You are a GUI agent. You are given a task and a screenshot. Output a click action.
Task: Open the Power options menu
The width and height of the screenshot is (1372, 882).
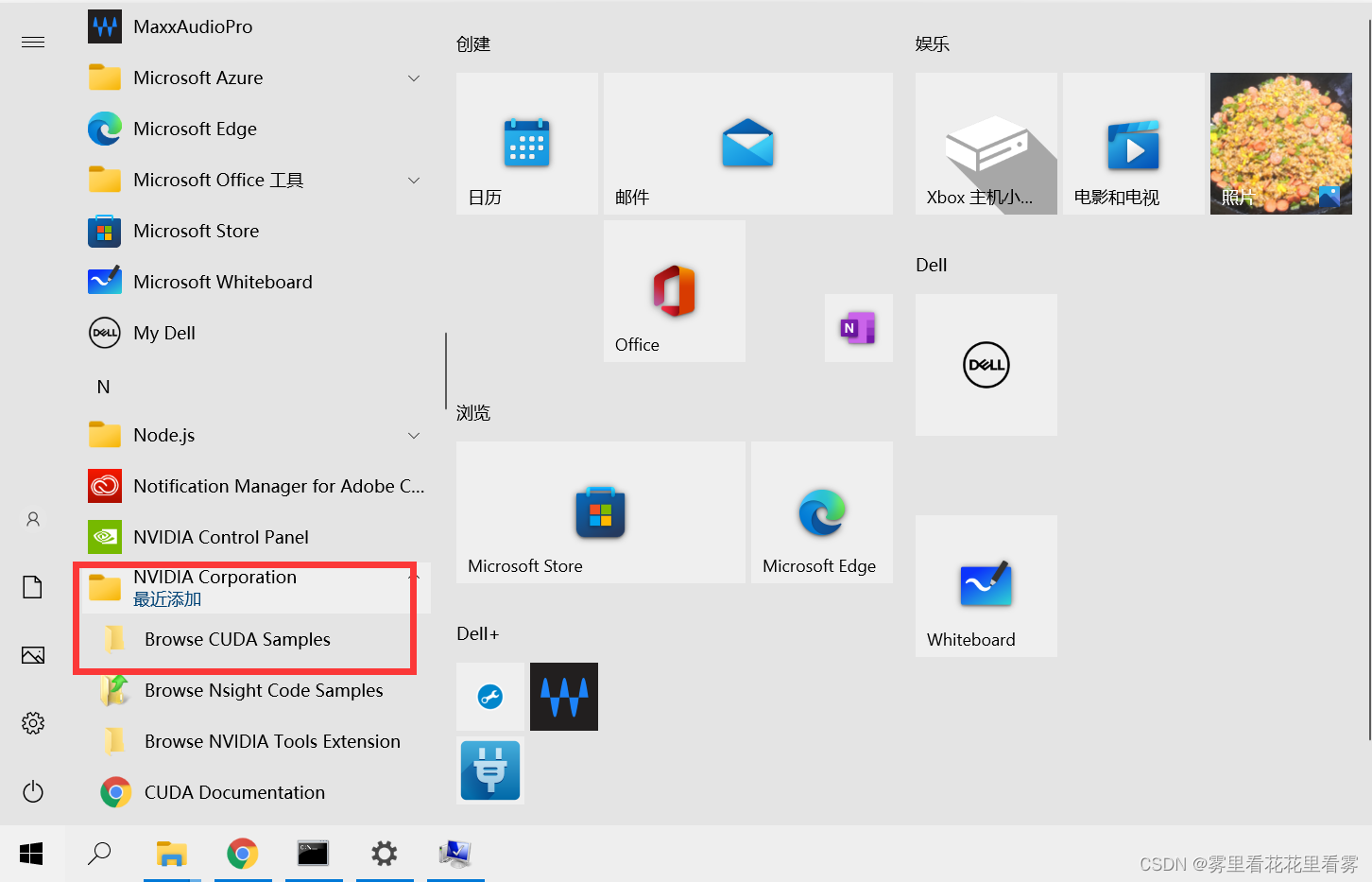click(x=33, y=791)
